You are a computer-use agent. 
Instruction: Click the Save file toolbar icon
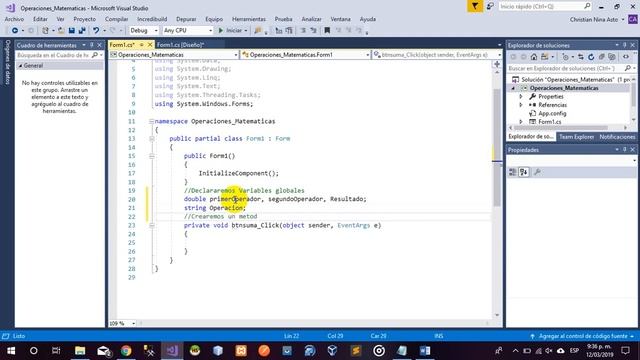click(71, 30)
